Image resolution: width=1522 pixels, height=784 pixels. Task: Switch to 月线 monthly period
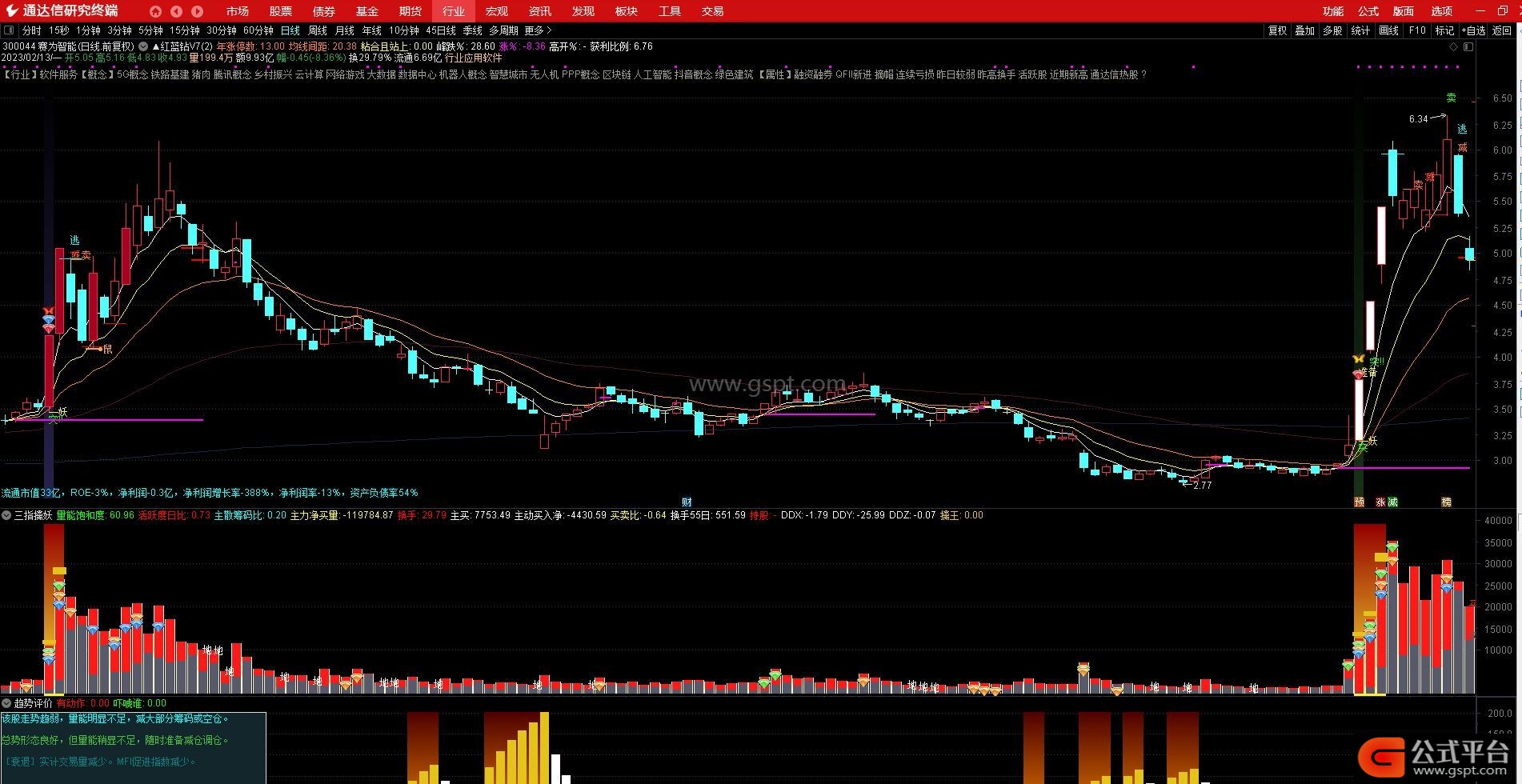point(345,30)
